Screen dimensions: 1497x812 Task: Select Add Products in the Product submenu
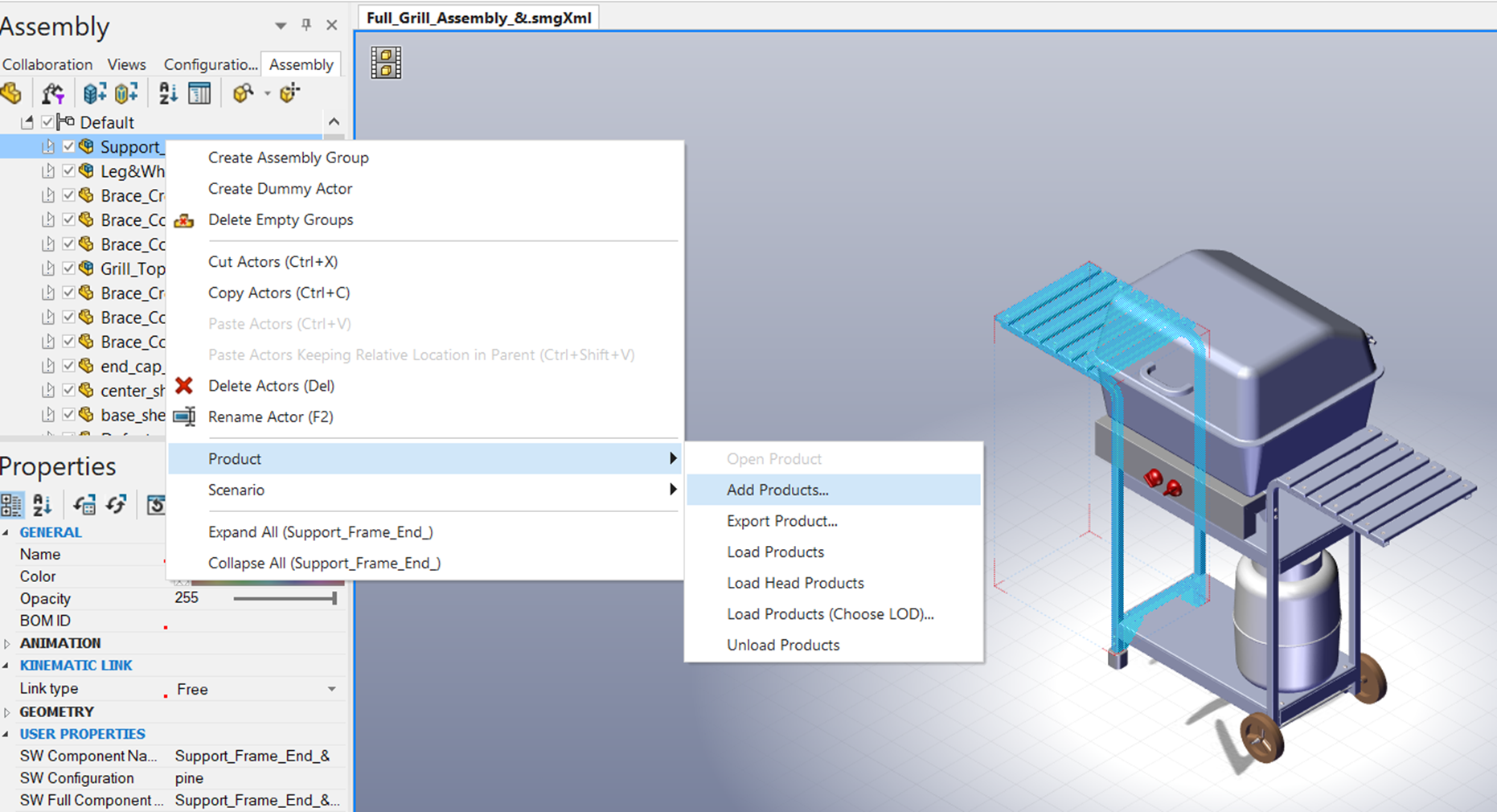point(777,490)
